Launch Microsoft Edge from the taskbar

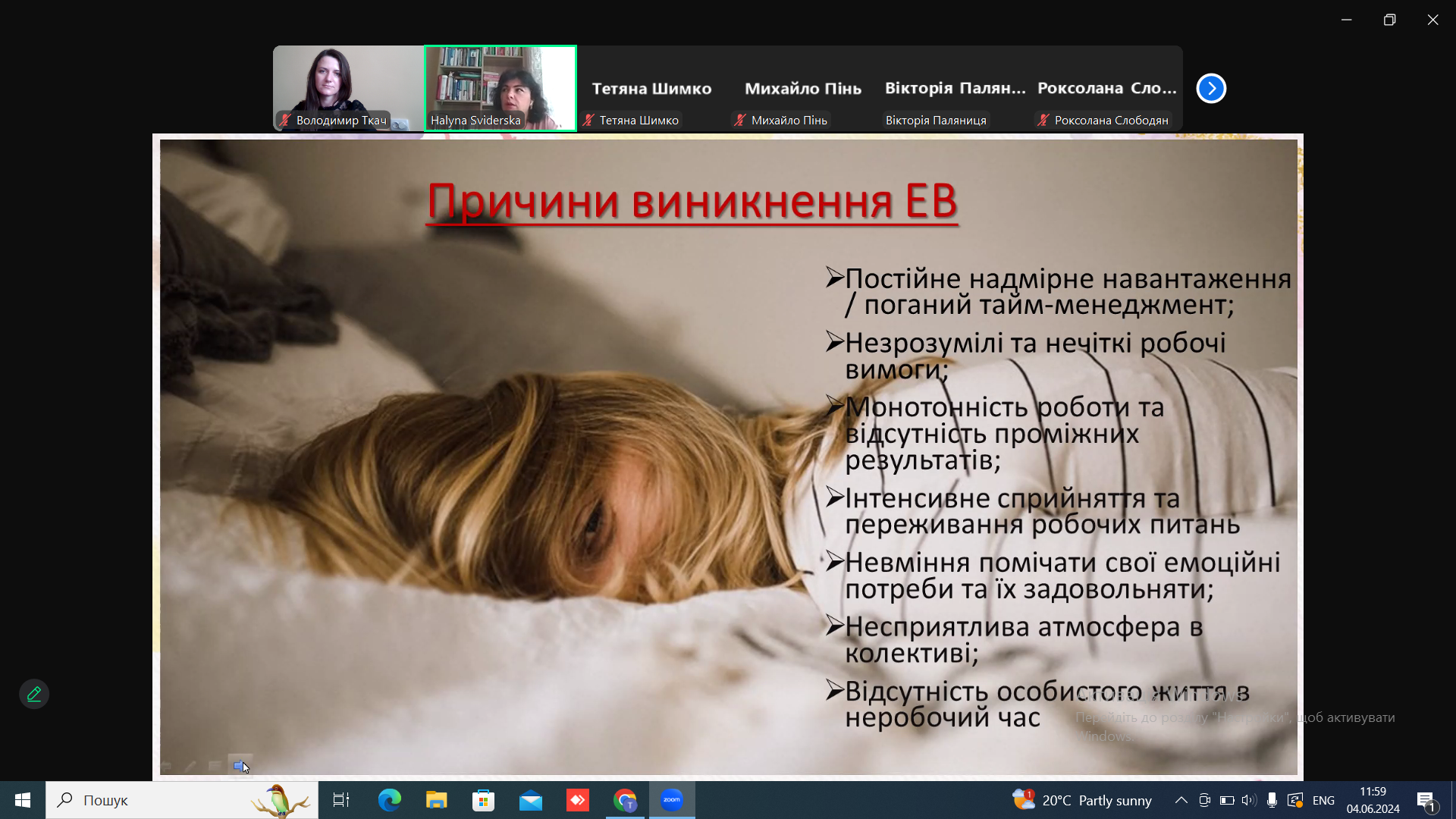pyautogui.click(x=389, y=800)
